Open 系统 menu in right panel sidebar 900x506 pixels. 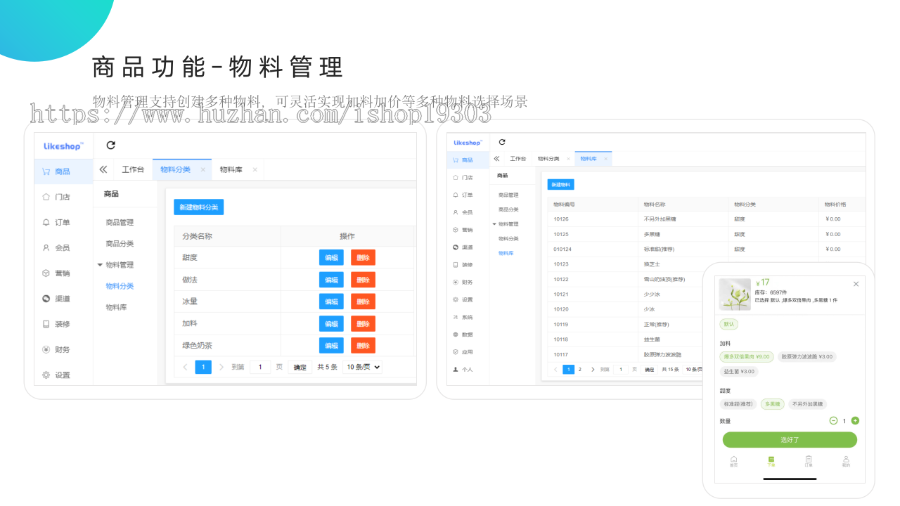[x=463, y=317]
